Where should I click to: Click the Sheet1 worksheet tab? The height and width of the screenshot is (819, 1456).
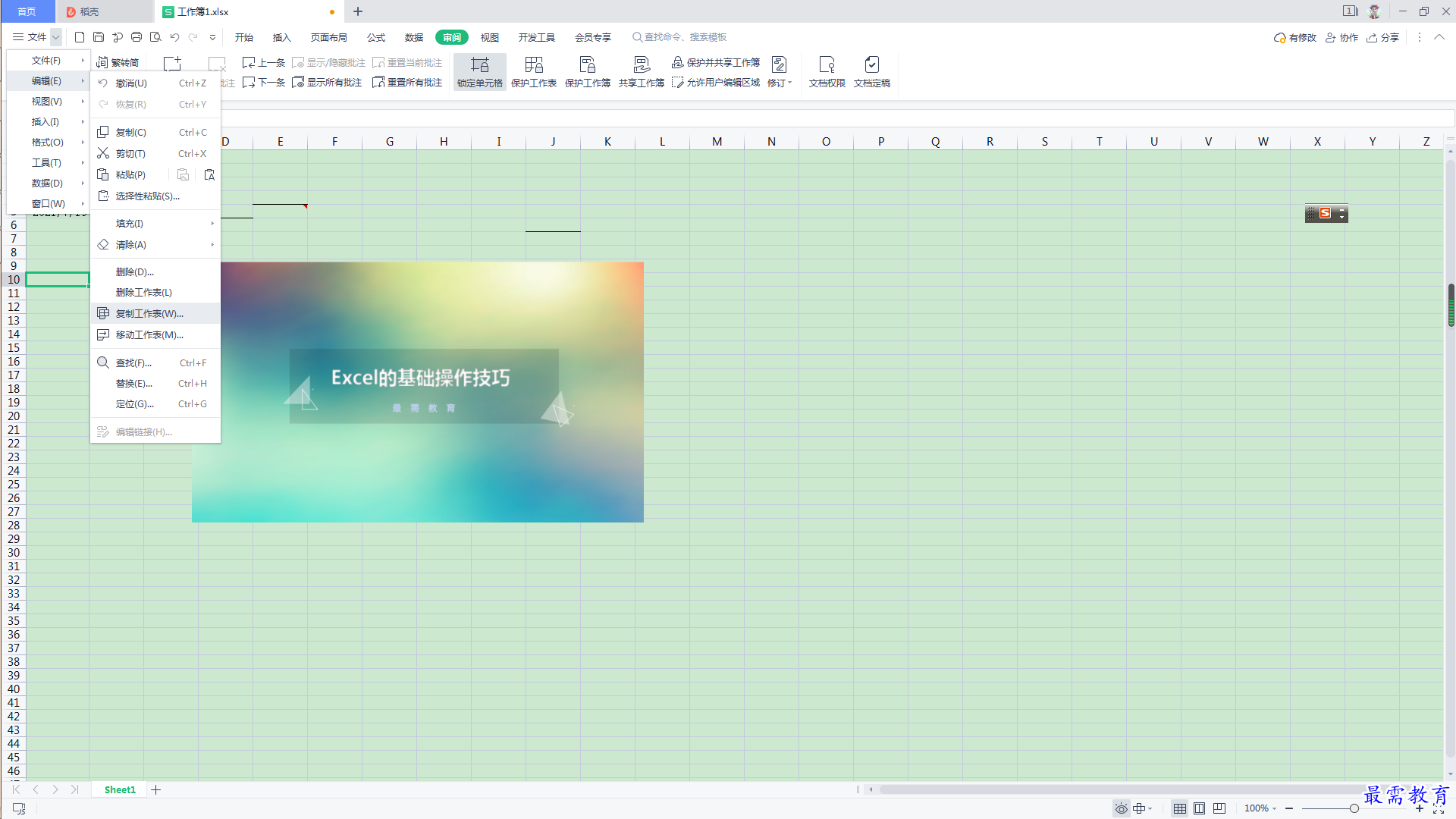click(120, 789)
